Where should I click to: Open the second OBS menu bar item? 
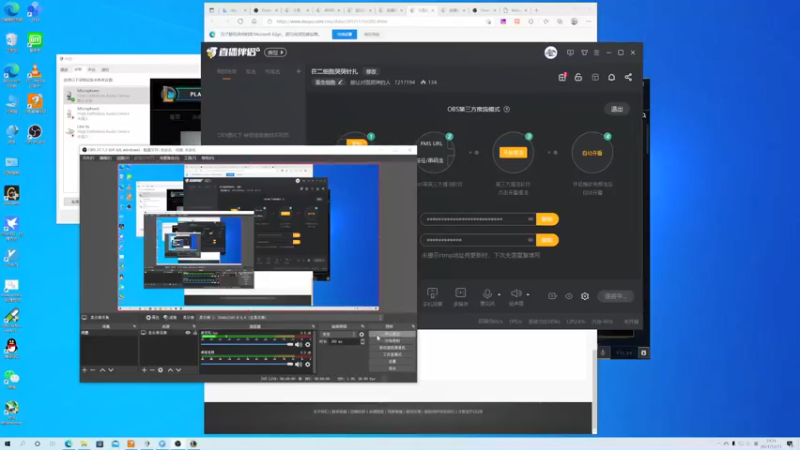tap(106, 158)
